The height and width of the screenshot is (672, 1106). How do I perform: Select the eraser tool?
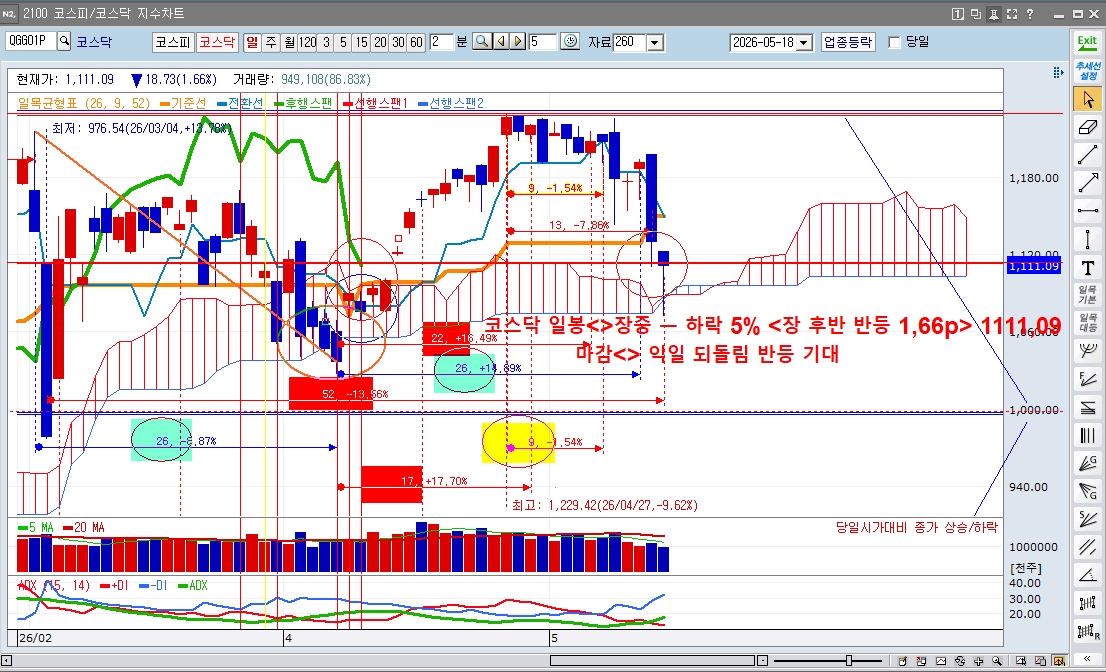(1087, 127)
